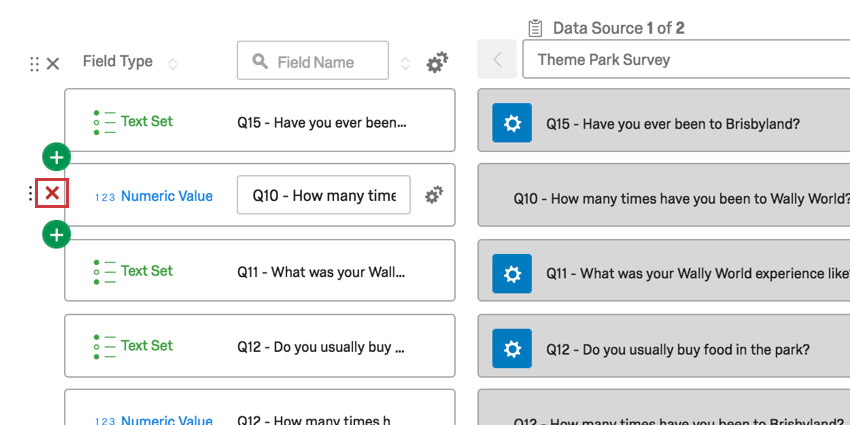Select the Q12 Do you usually buy field

click(320, 346)
